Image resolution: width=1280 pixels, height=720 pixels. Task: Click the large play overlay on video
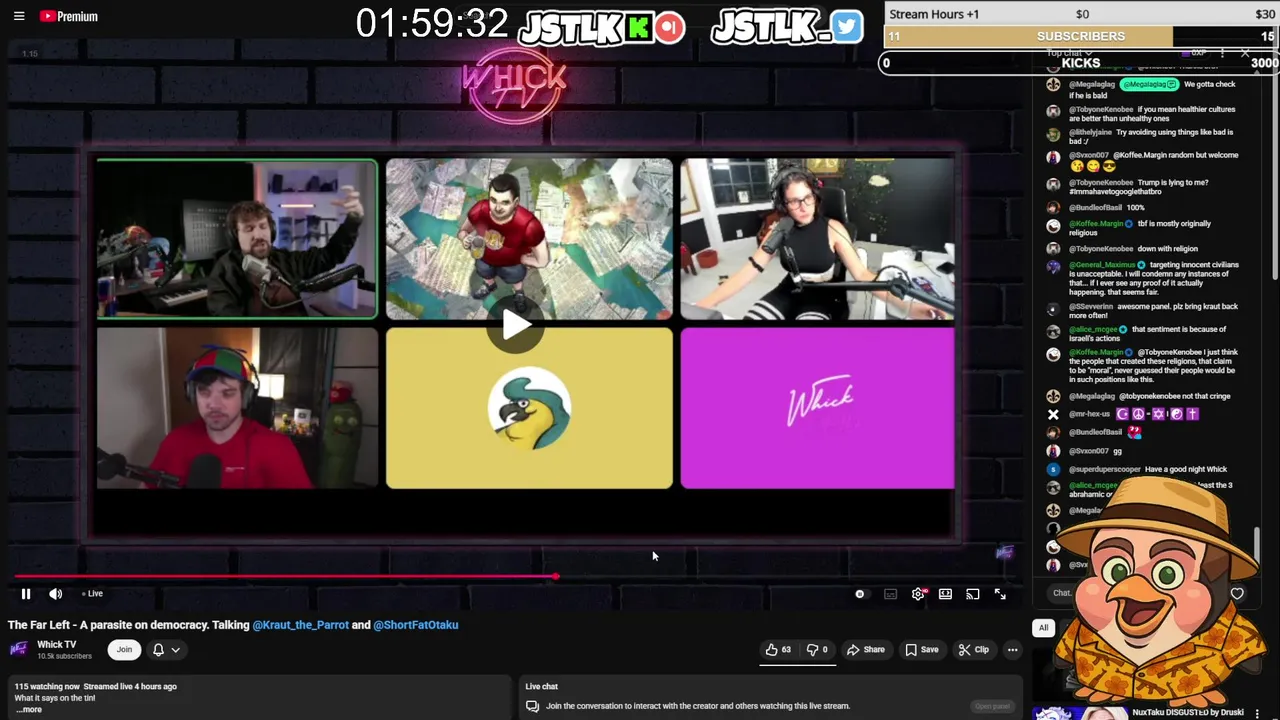(x=516, y=325)
